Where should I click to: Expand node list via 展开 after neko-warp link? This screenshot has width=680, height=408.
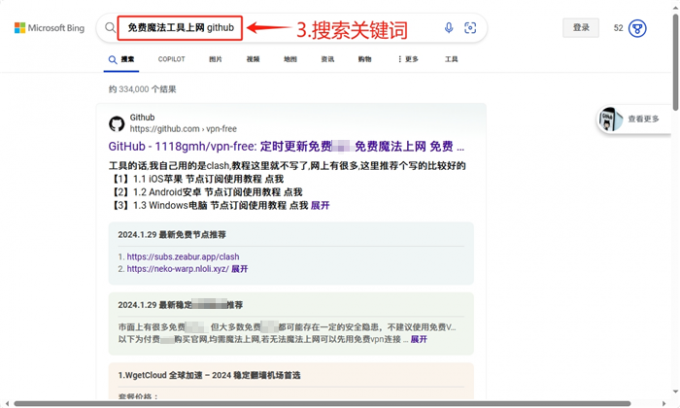[239, 269]
